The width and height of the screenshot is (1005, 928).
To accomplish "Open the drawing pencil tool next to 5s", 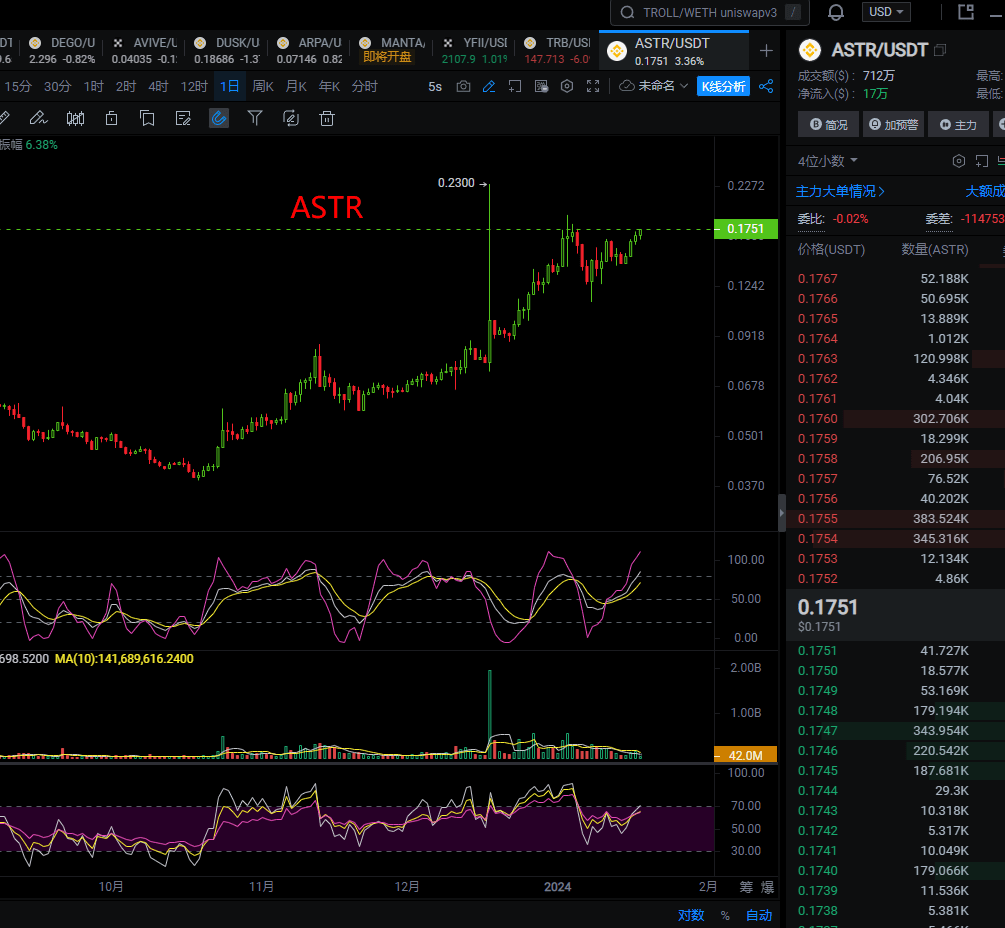I will [x=489, y=86].
